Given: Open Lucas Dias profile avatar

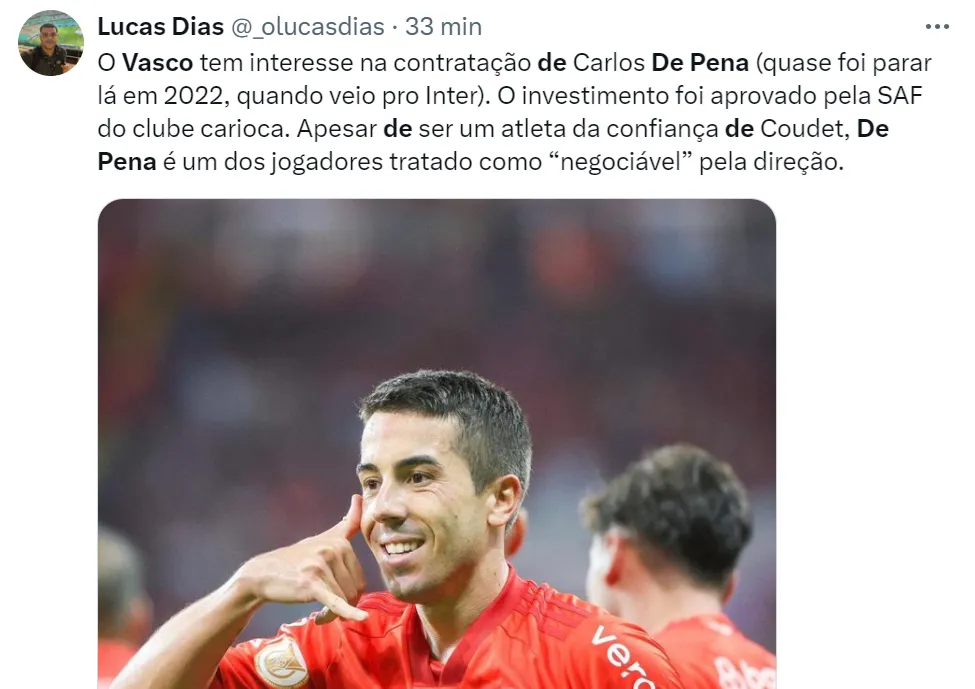Looking at the screenshot, I should 51,43.
